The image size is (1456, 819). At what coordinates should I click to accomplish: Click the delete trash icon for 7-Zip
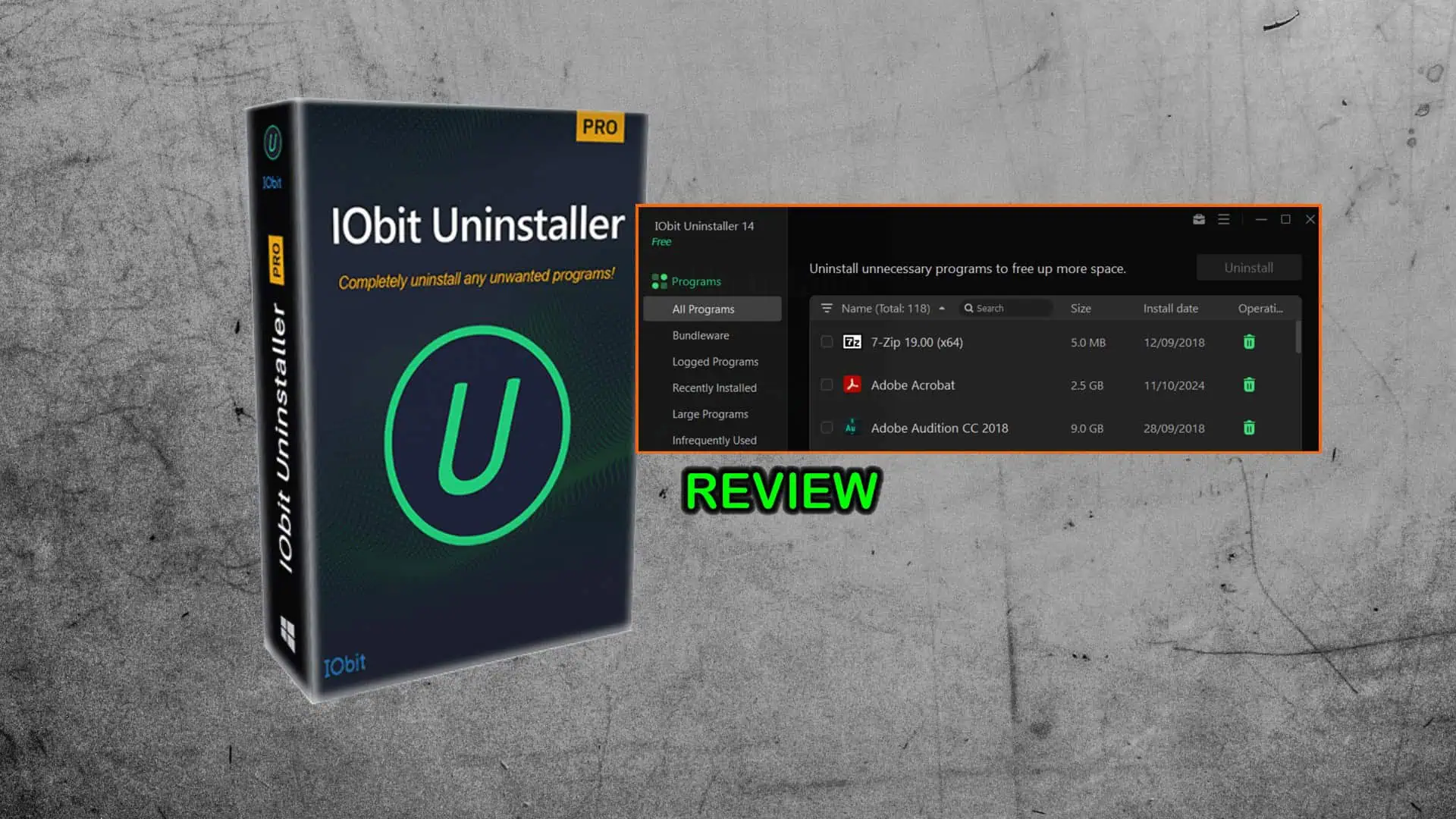[1250, 342]
